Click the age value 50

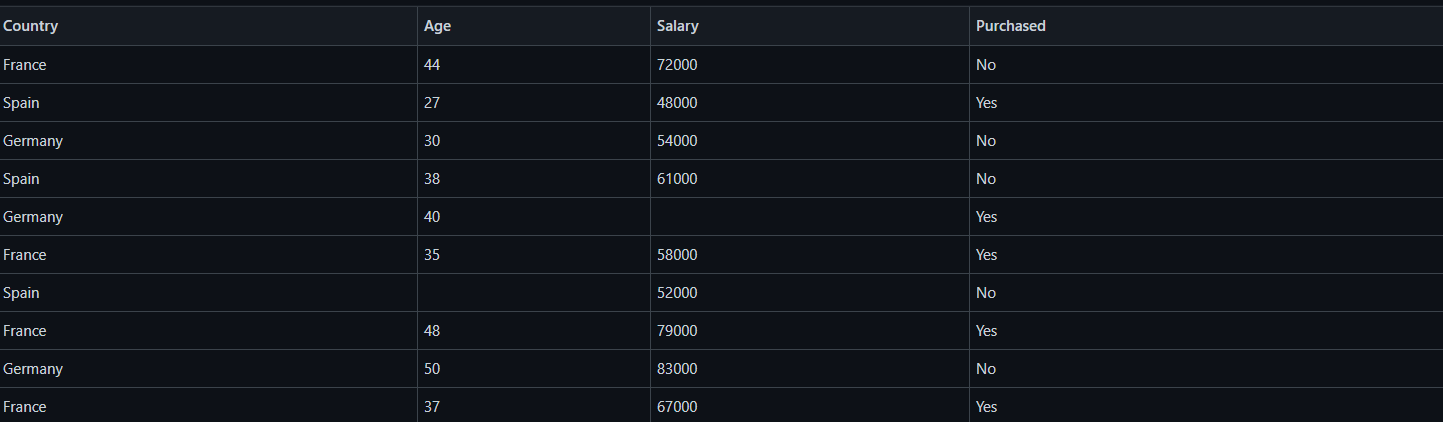[x=432, y=369]
